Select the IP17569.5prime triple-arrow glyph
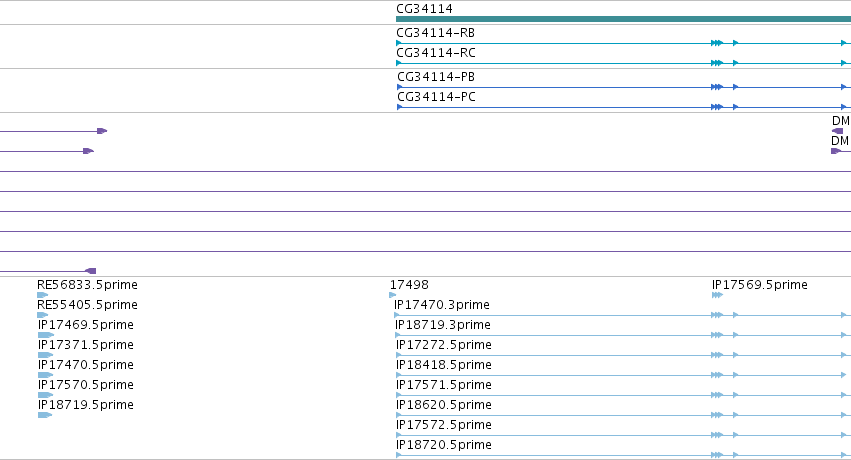This screenshot has height=460, width=851. [717, 295]
